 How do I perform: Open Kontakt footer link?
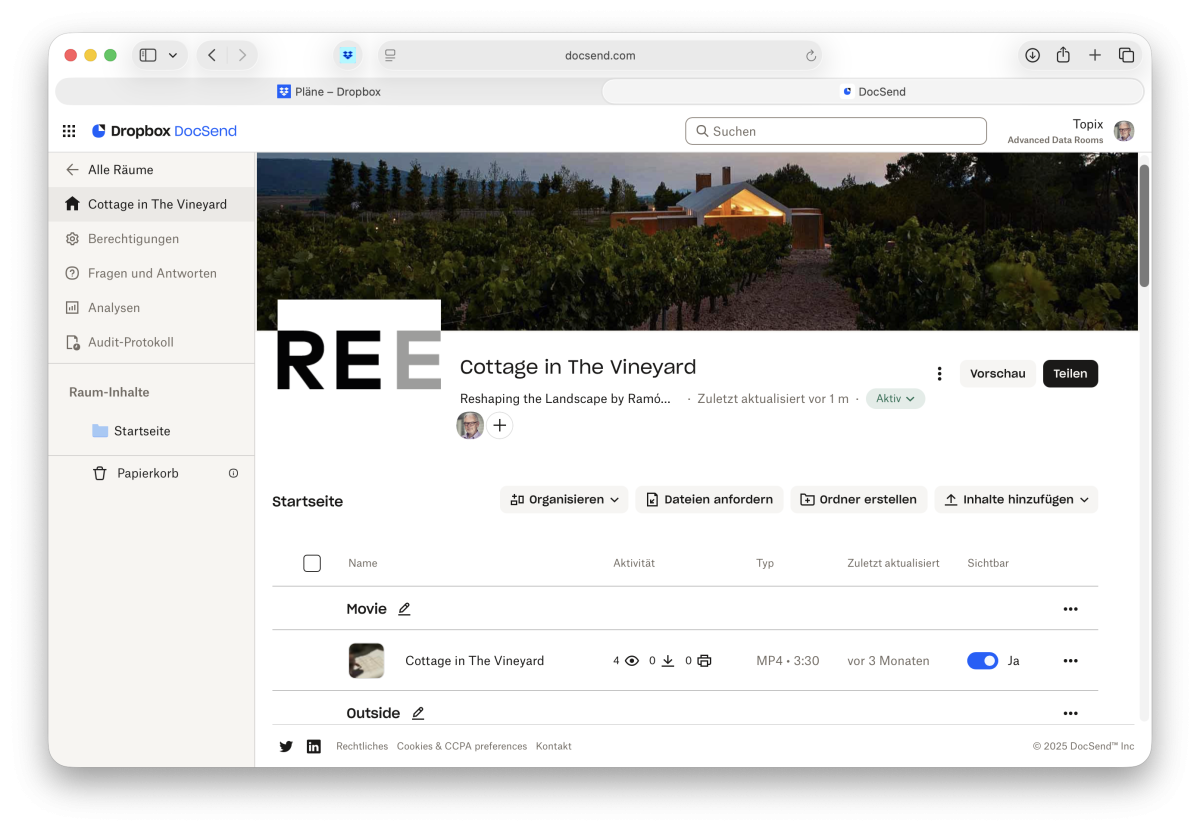(554, 746)
